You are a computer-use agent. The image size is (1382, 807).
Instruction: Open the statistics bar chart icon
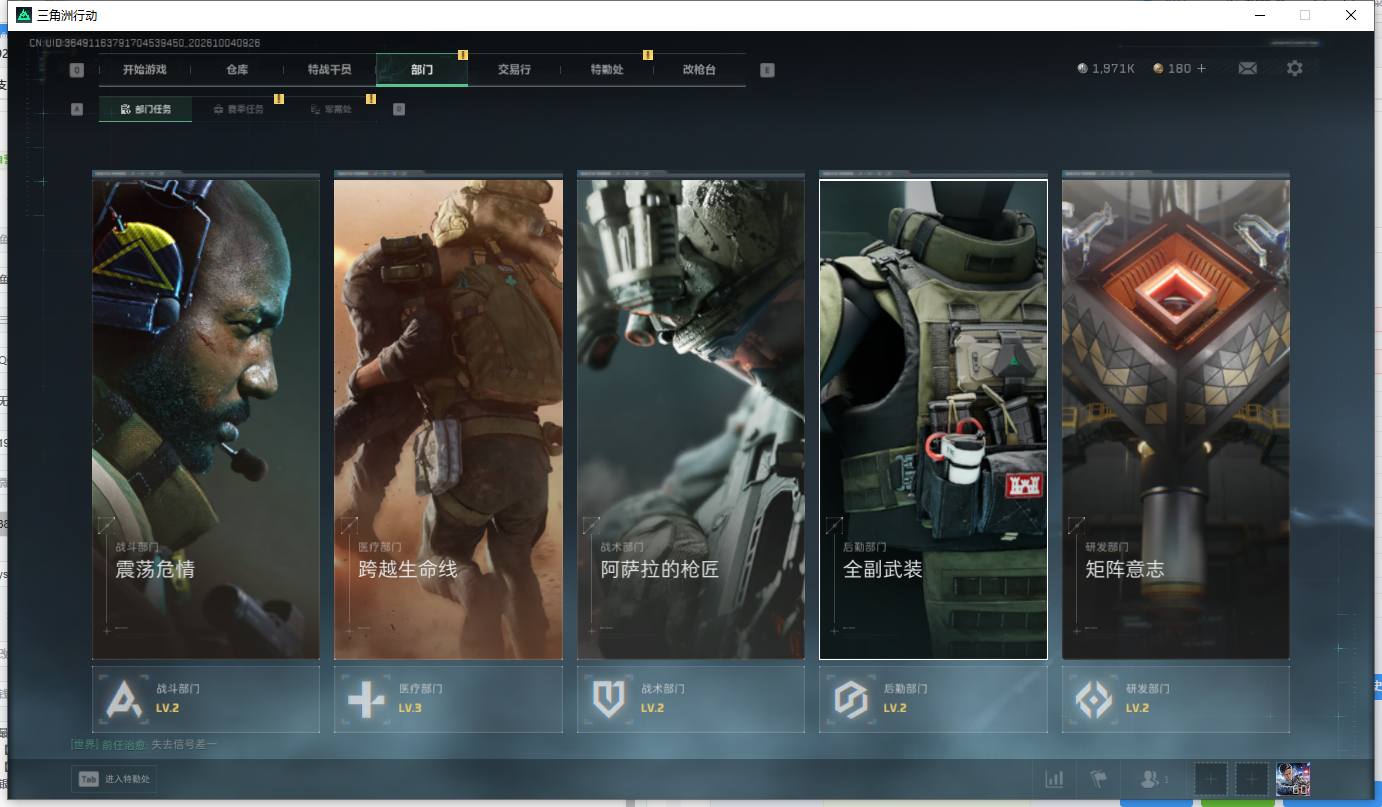coord(1054,779)
